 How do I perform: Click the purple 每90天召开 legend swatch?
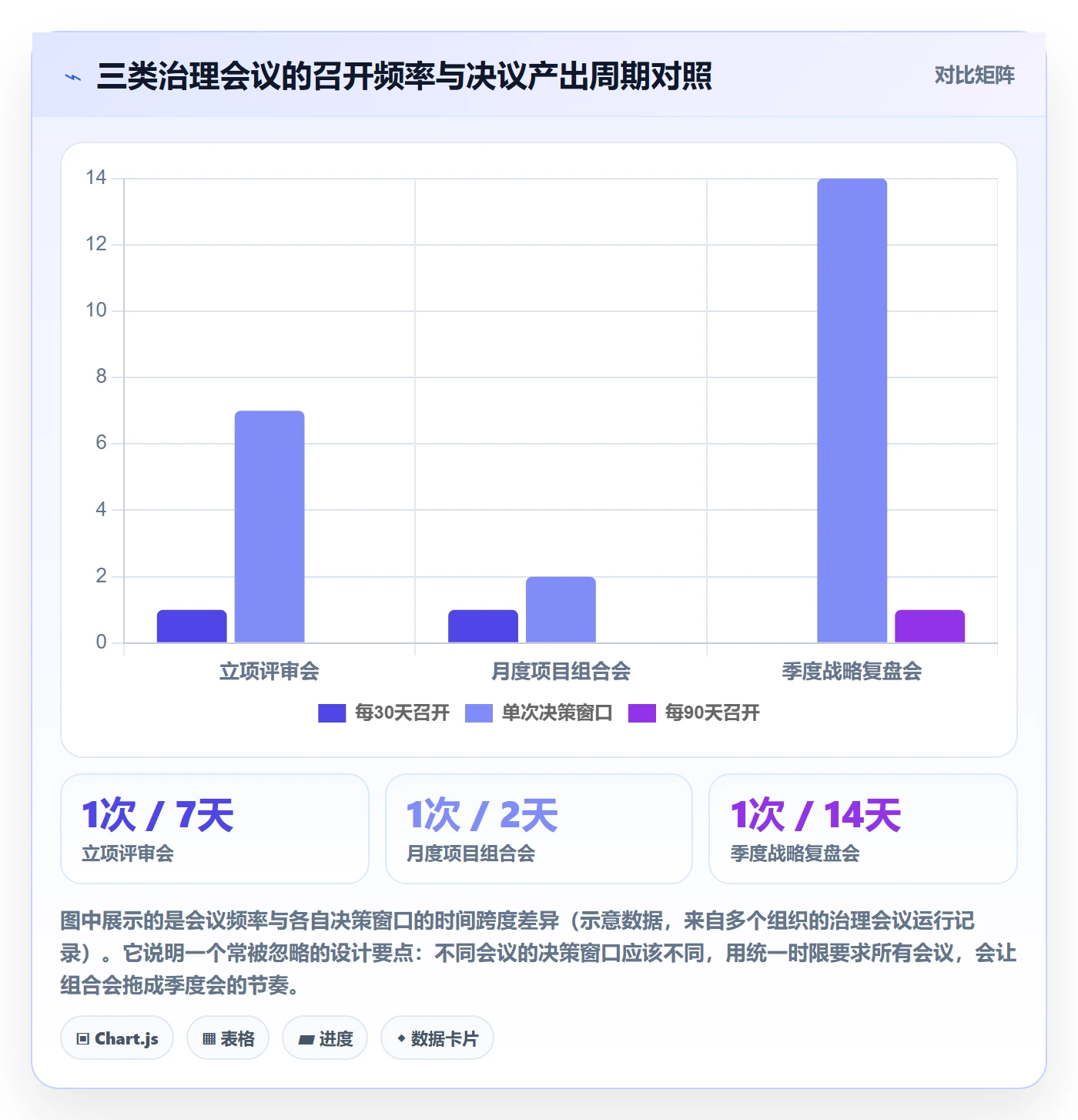coord(642,713)
